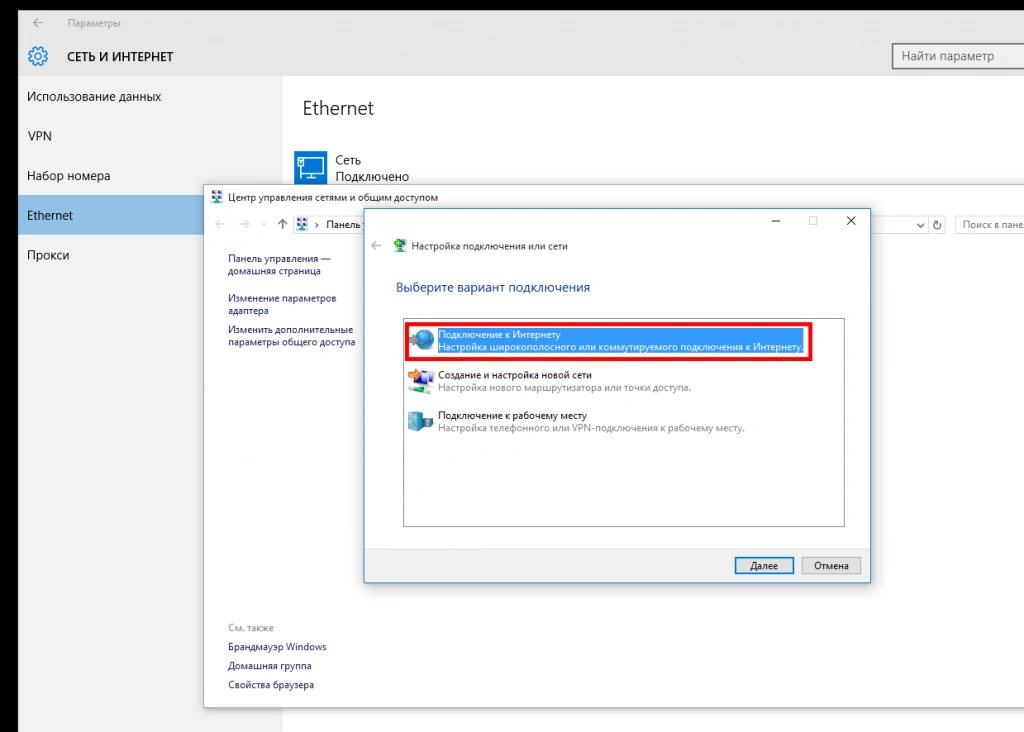The image size is (1024, 732).
Task: Click the Подключение к рабочему месту icon
Action: [x=420, y=421]
